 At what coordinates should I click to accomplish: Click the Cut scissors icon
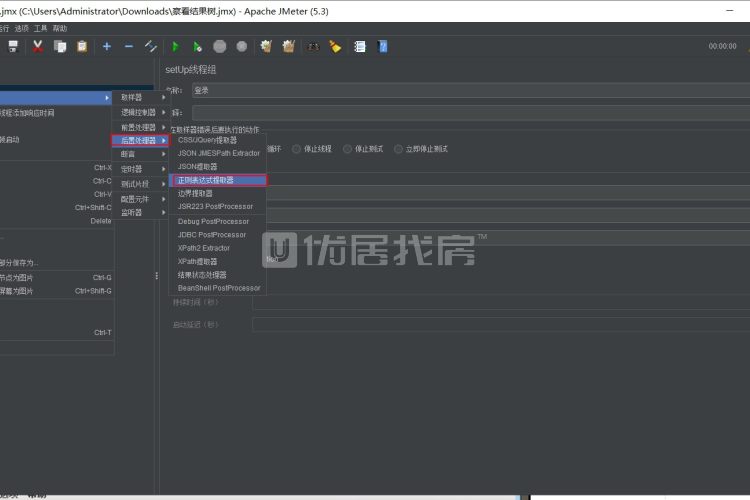point(37,46)
